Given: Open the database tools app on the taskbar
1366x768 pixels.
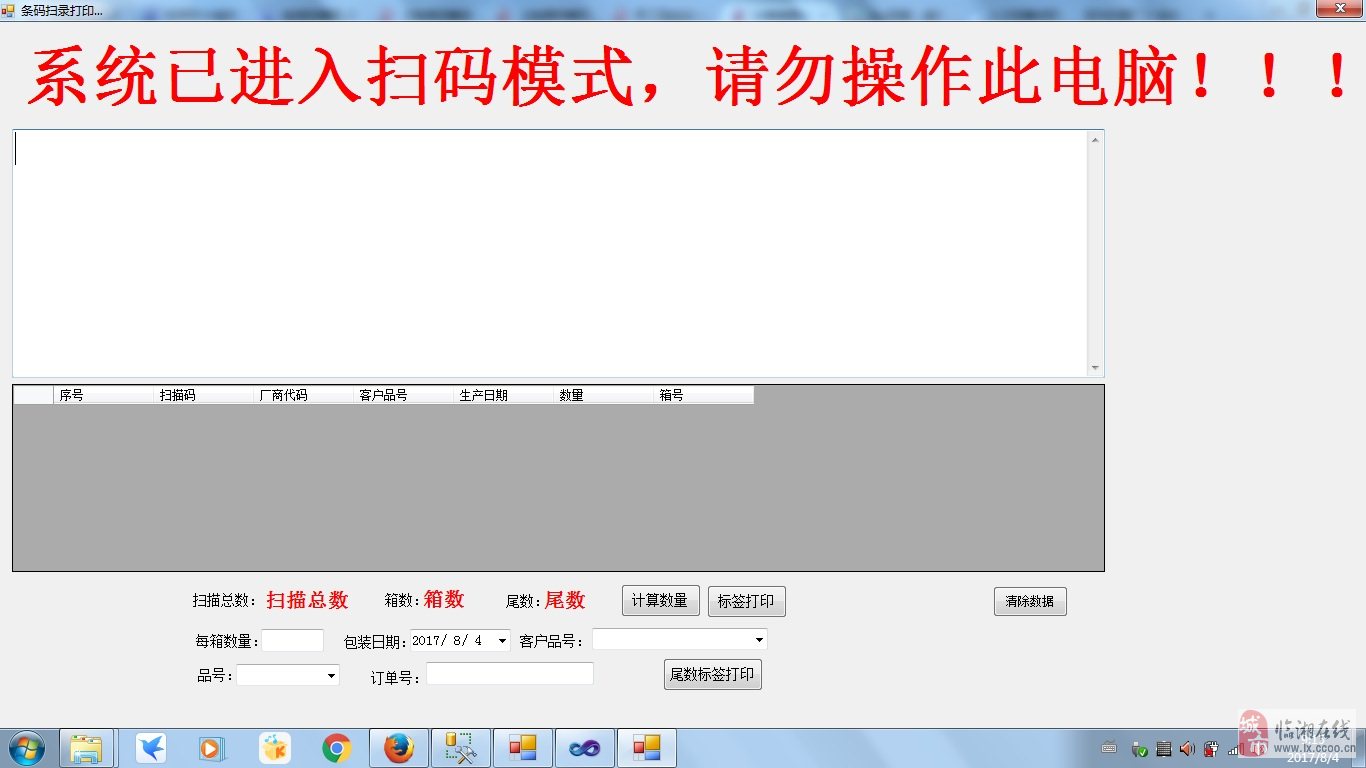Looking at the screenshot, I should (460, 746).
